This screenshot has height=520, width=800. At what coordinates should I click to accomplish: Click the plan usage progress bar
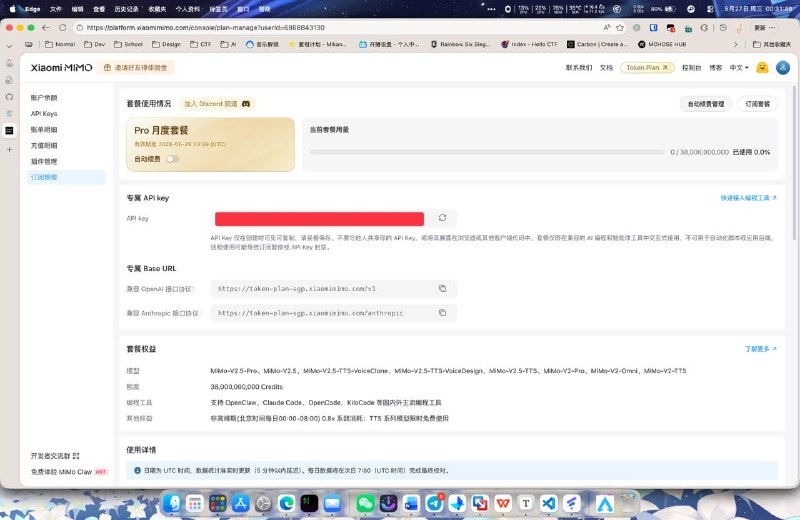point(487,152)
